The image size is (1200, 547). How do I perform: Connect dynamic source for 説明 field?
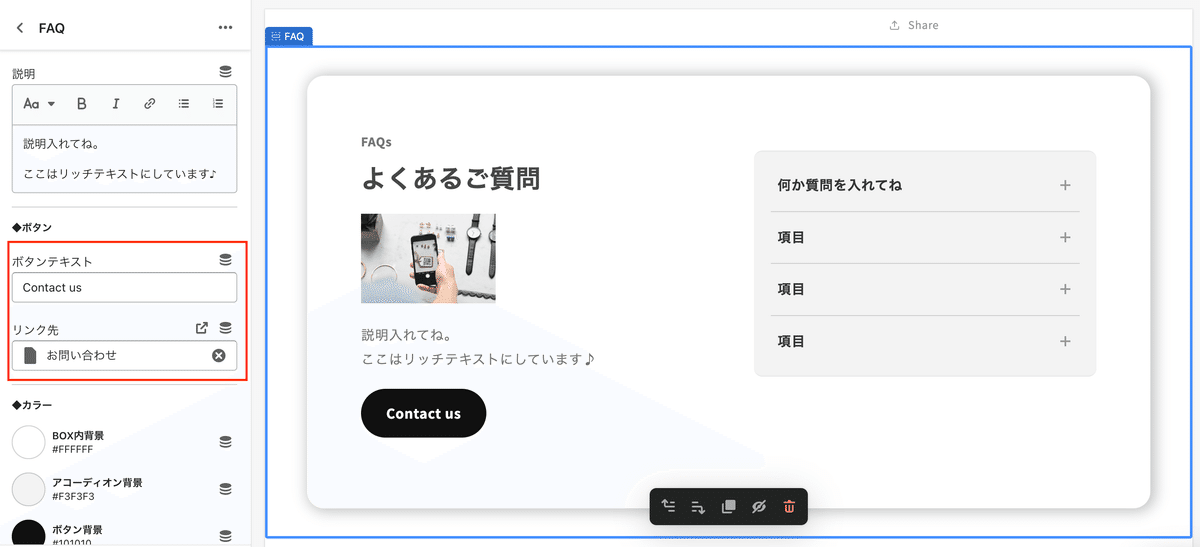pos(226,72)
